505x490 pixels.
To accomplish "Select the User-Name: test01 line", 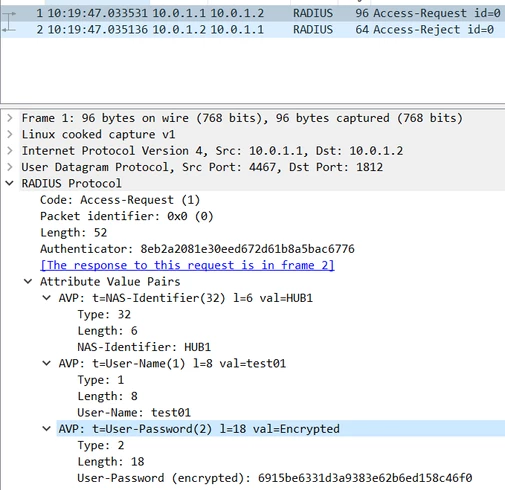I will click(134, 413).
